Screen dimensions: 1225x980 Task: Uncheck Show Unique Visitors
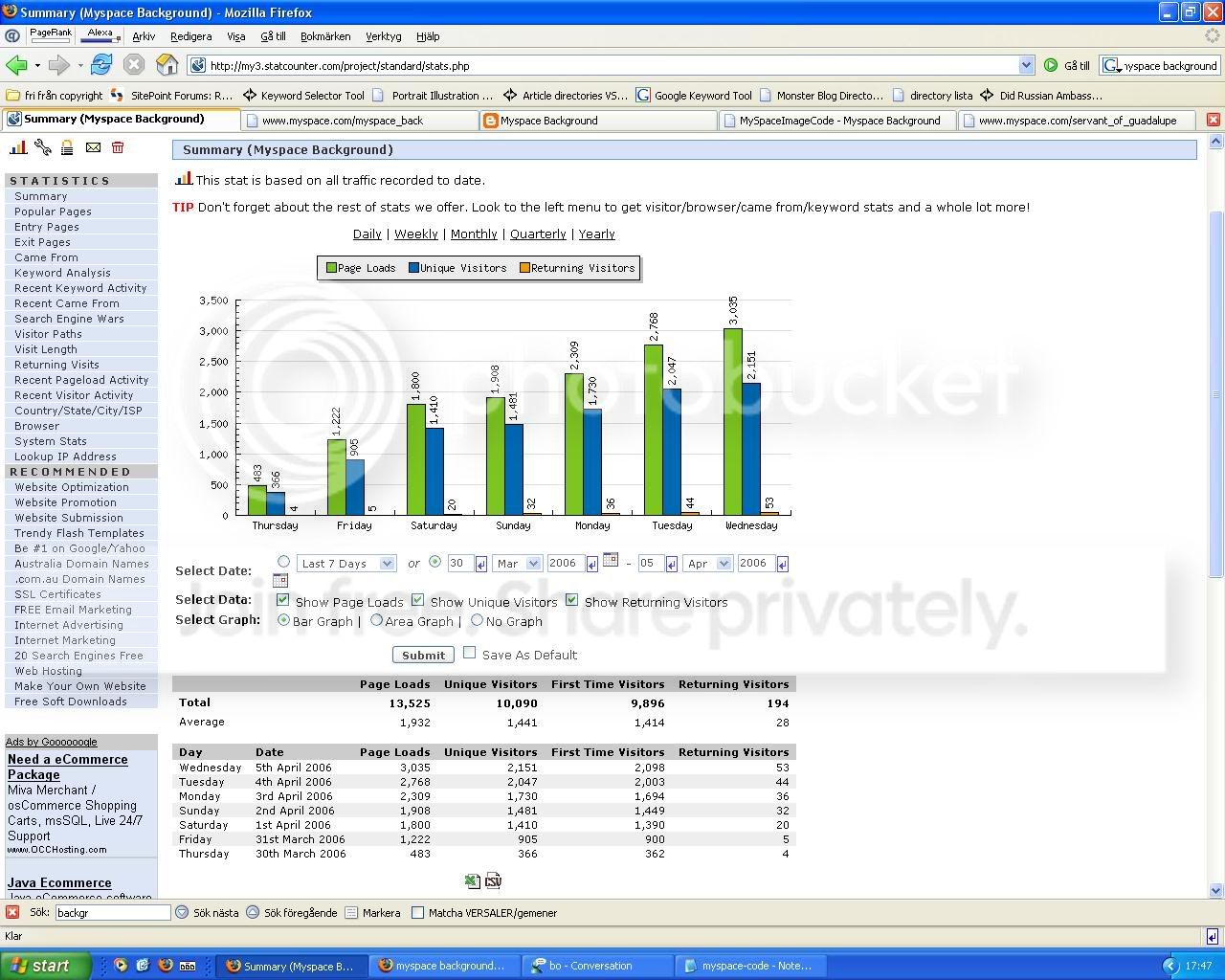tap(418, 600)
